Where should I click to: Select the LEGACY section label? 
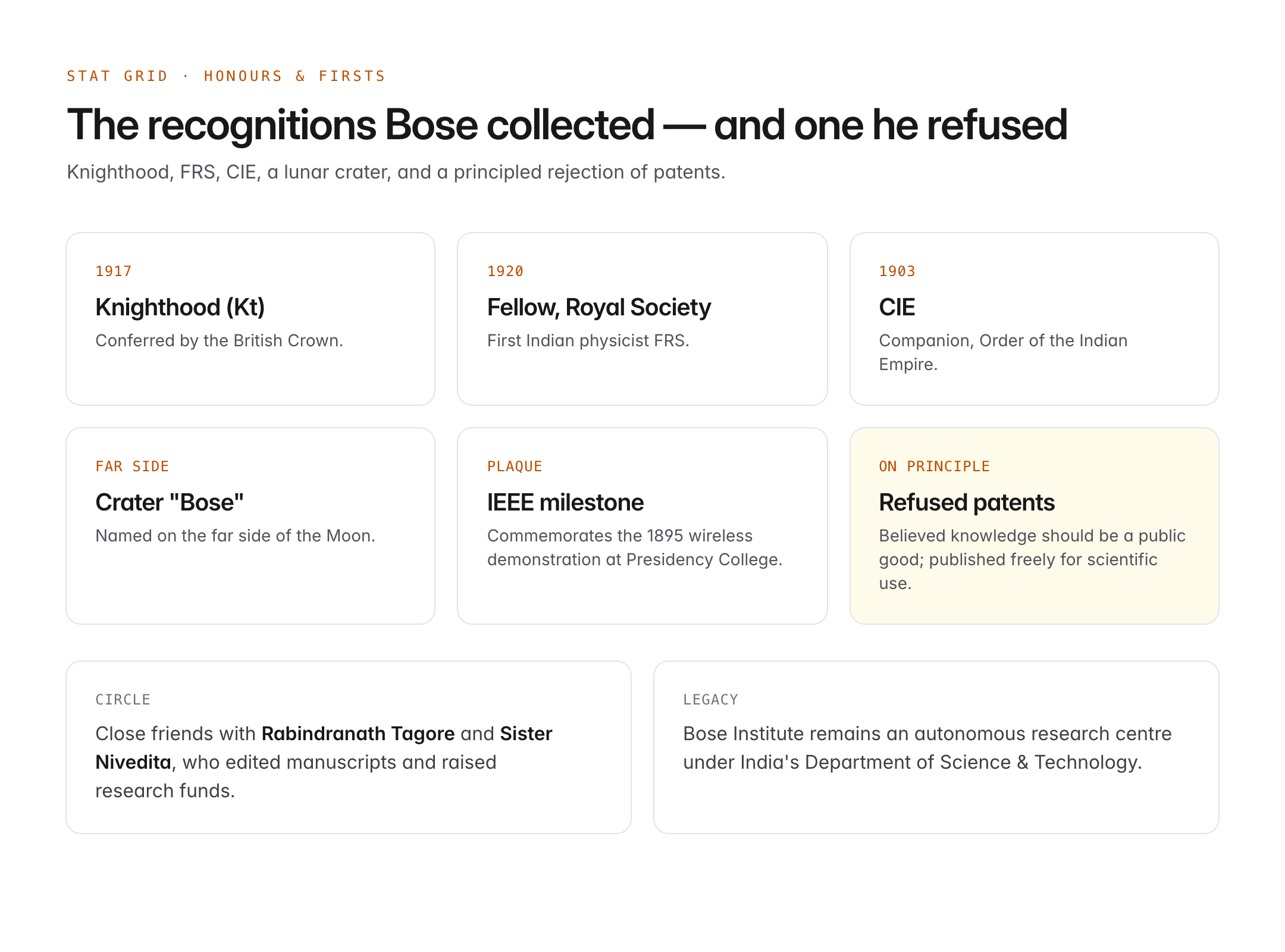[x=710, y=700]
